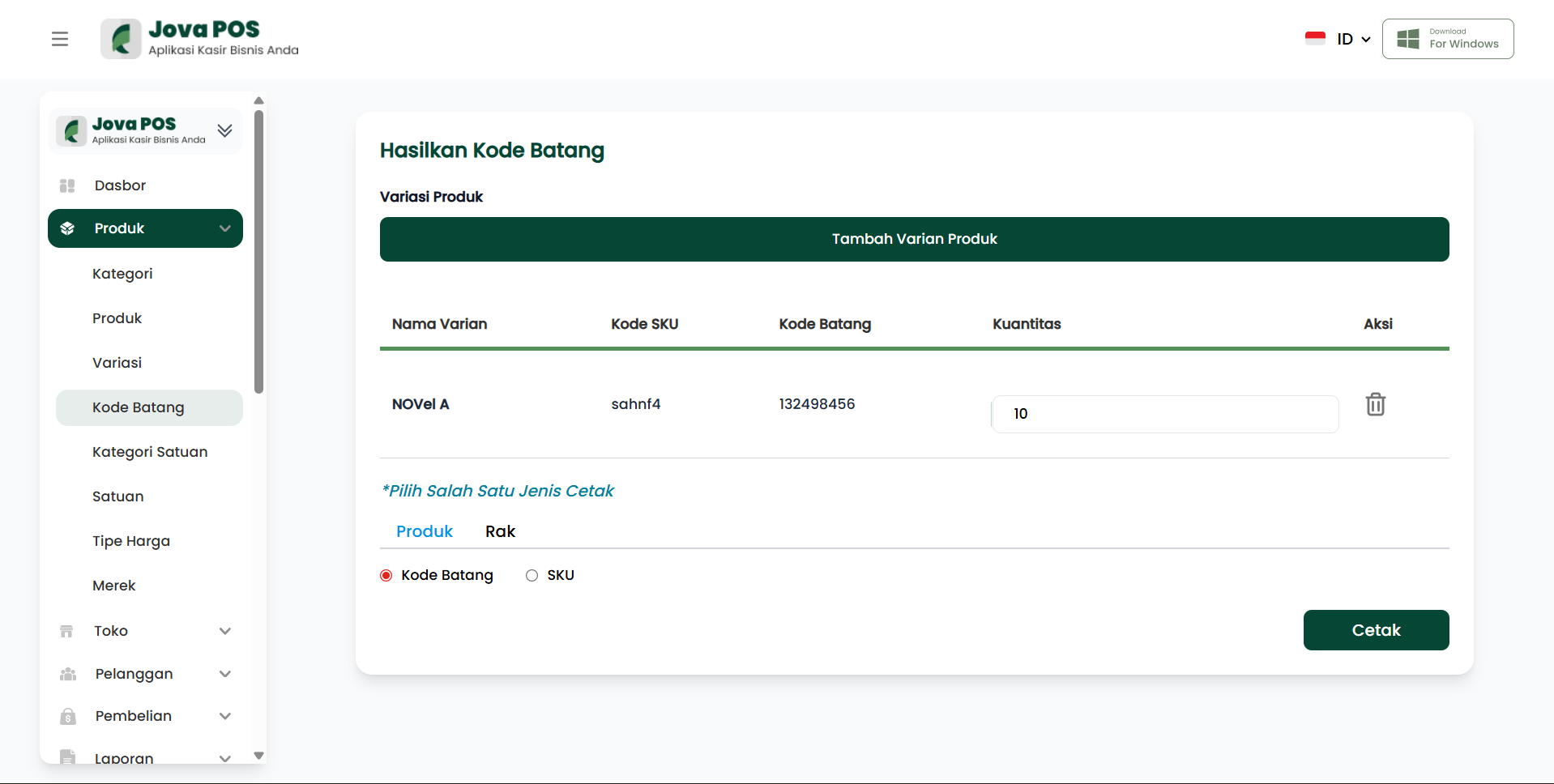This screenshot has height=784, width=1554.
Task: Click the Dasbor dashboard icon
Action: (67, 185)
